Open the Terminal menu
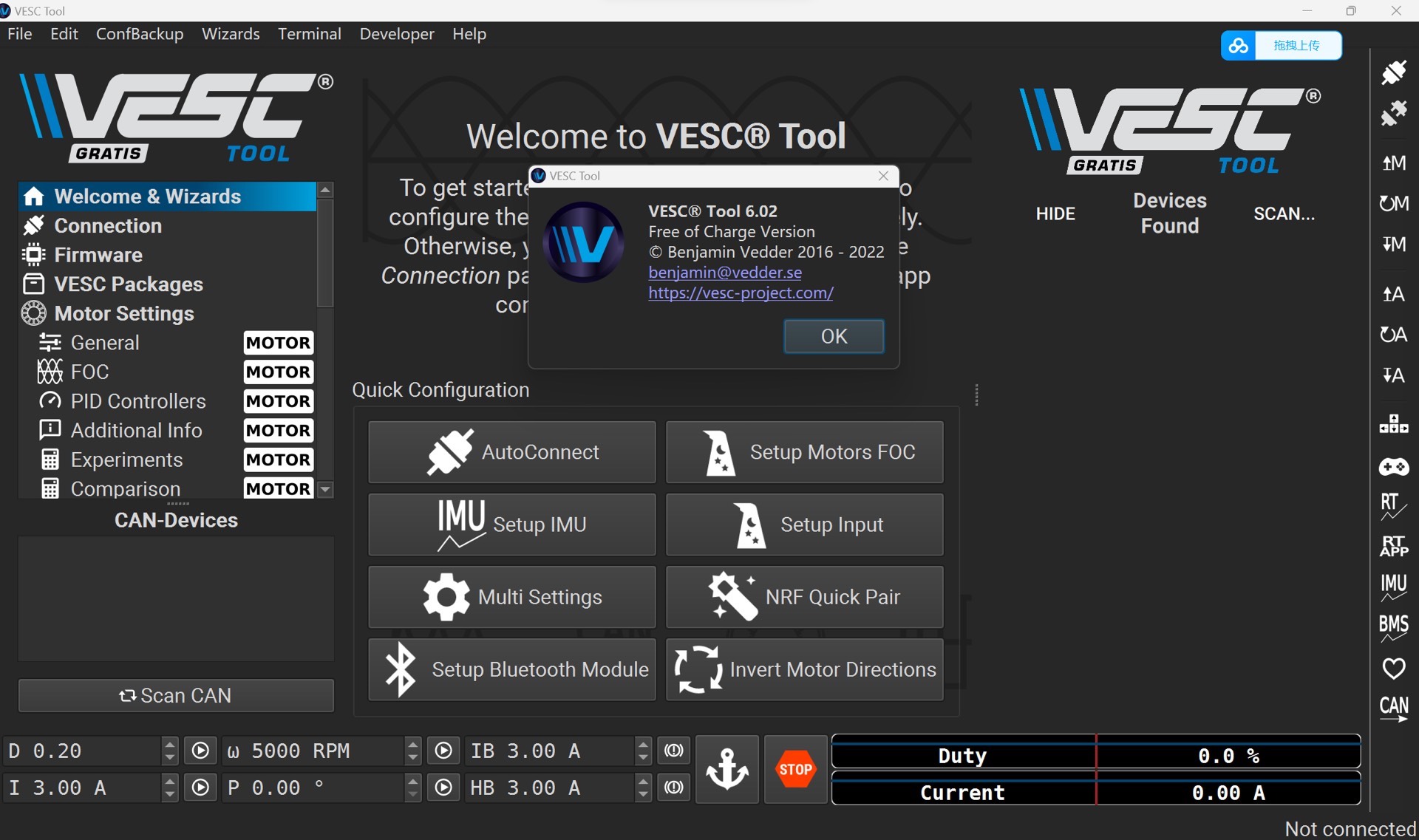Screen dimensions: 1419x840 click(x=310, y=34)
